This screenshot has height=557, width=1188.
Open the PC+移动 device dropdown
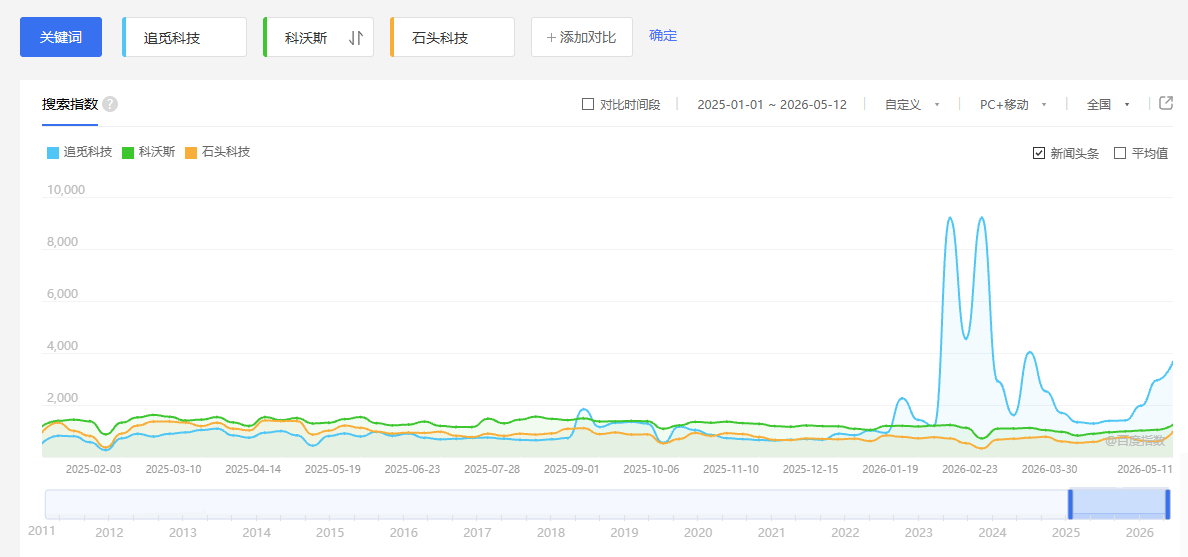tap(1013, 105)
